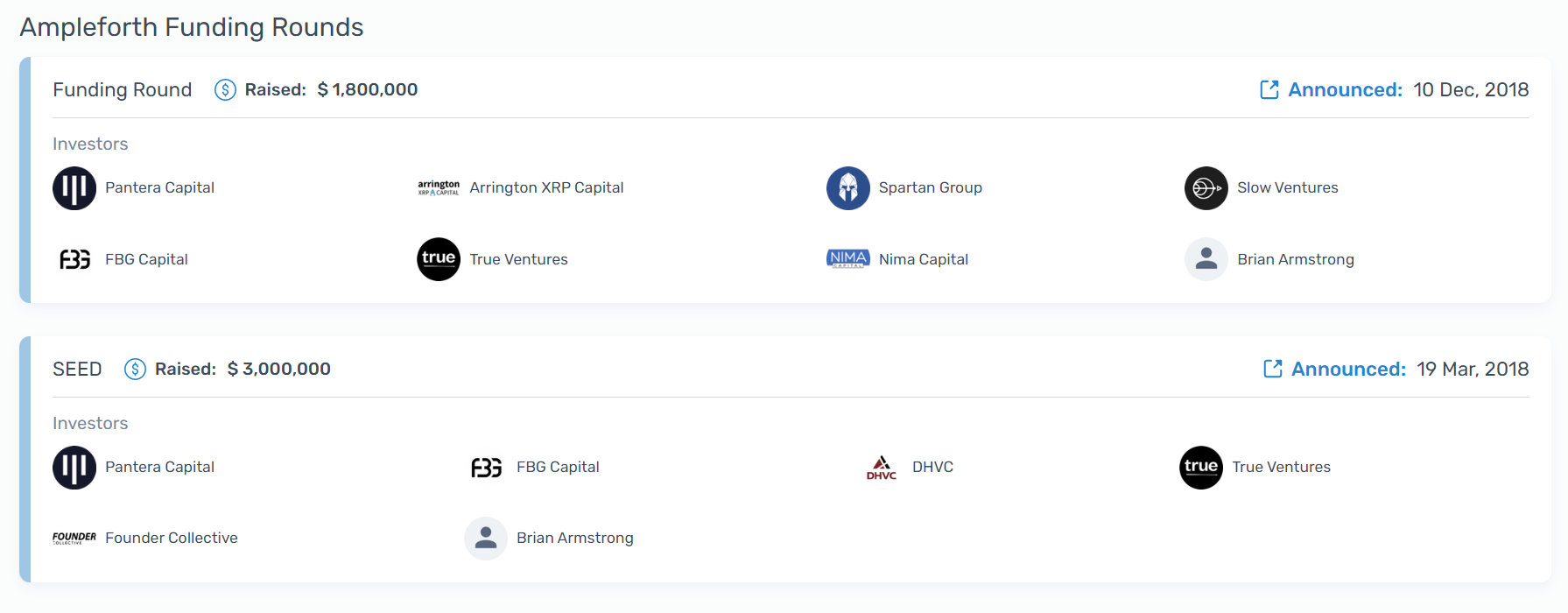Click the Arrington XRP Capital logo
Viewport: 1568px width, 613px height.
[x=439, y=188]
